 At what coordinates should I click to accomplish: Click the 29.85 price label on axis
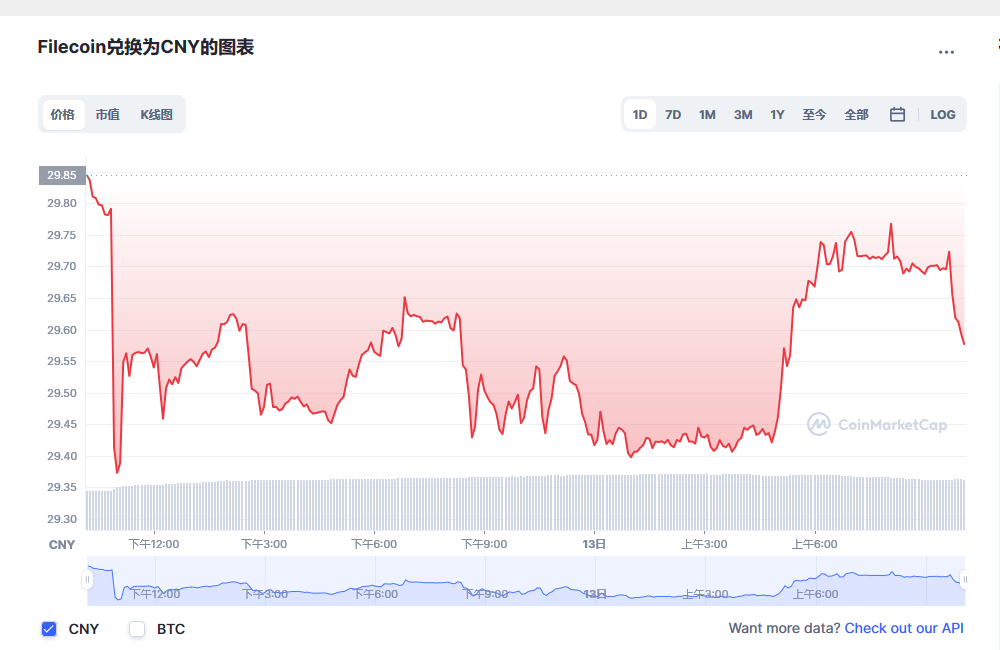pos(62,175)
